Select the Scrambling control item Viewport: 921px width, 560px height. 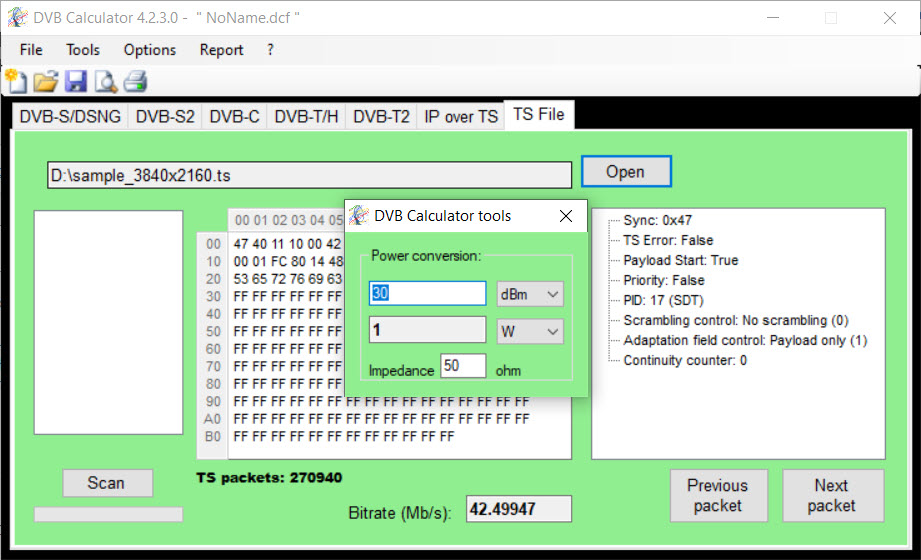736,320
